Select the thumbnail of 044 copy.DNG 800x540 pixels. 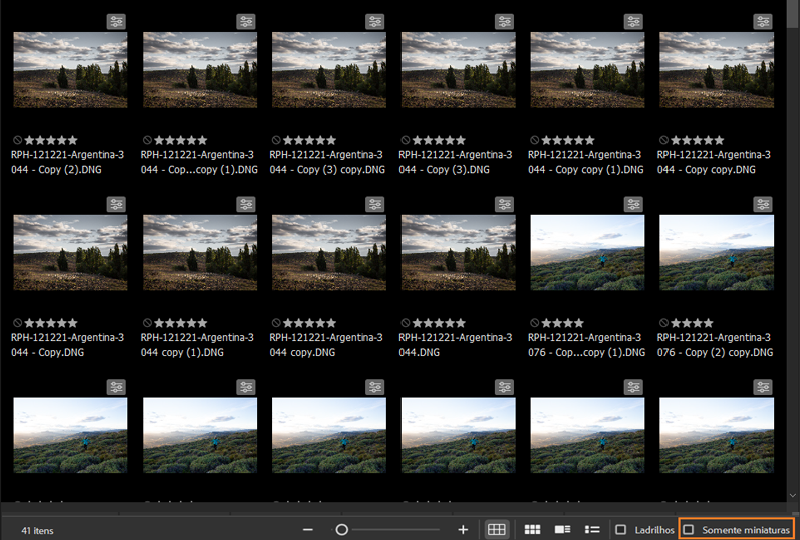329,253
